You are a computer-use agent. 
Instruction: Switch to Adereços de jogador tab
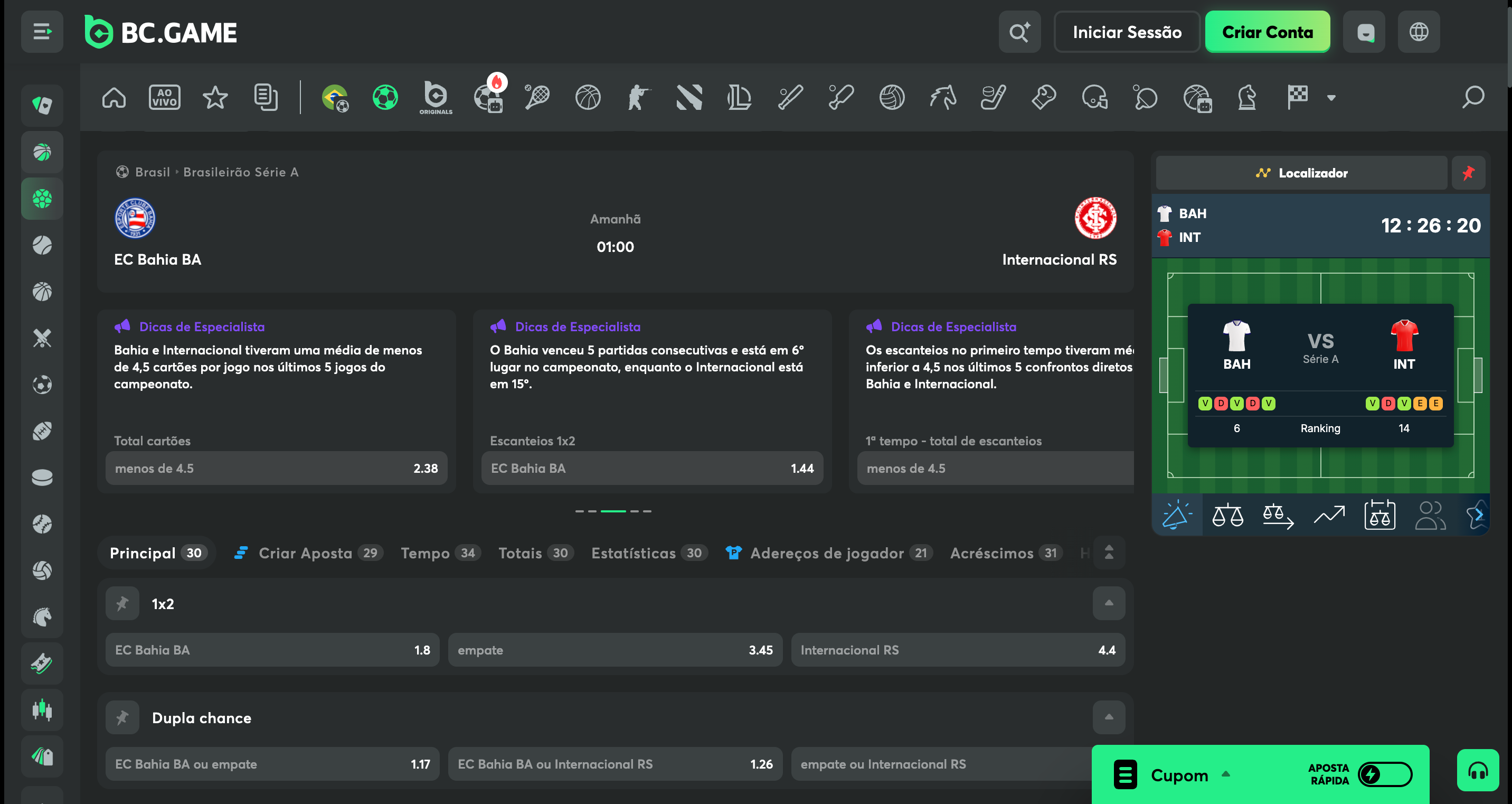(x=829, y=553)
